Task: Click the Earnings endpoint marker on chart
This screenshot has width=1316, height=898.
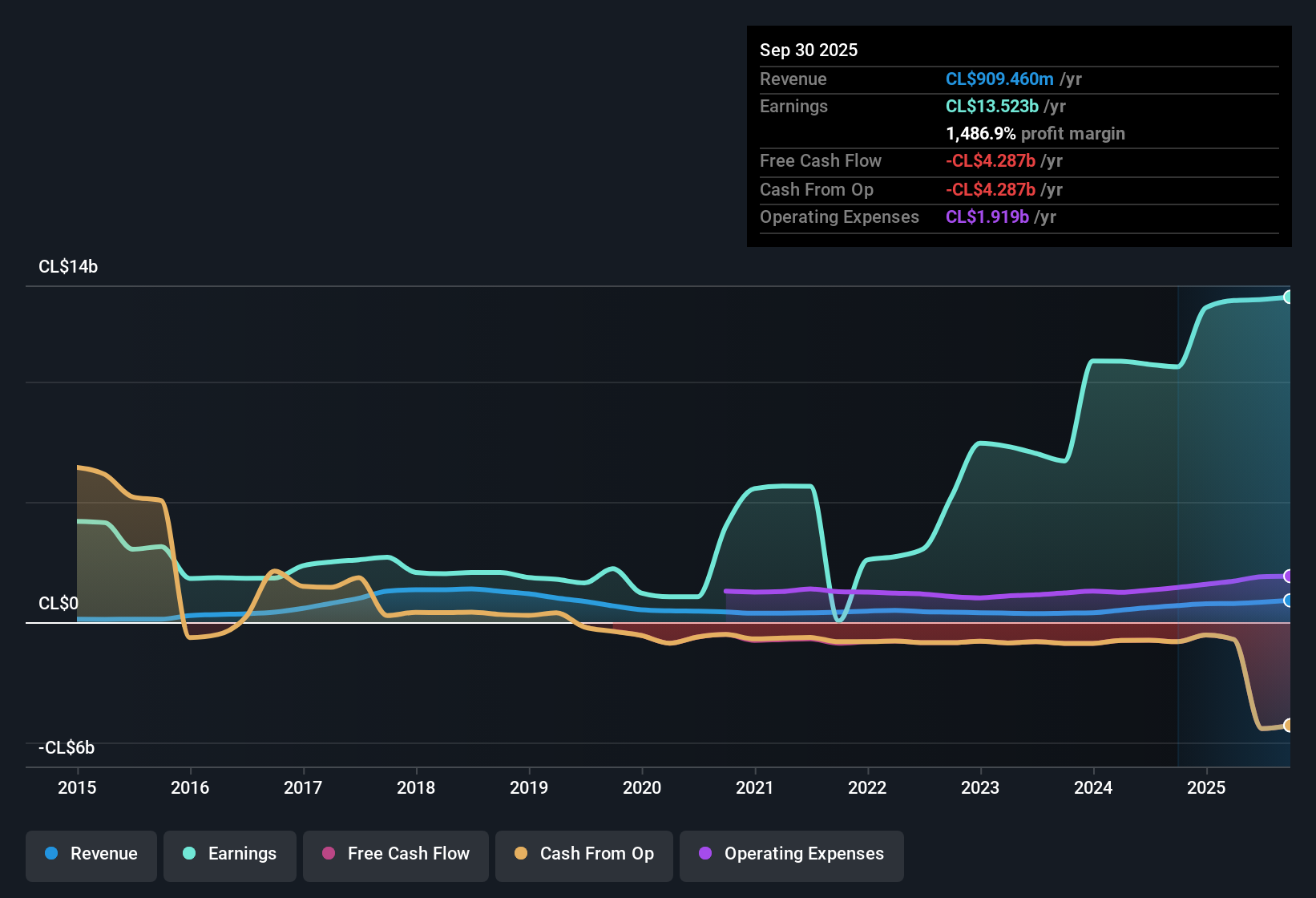Action: point(1288,297)
